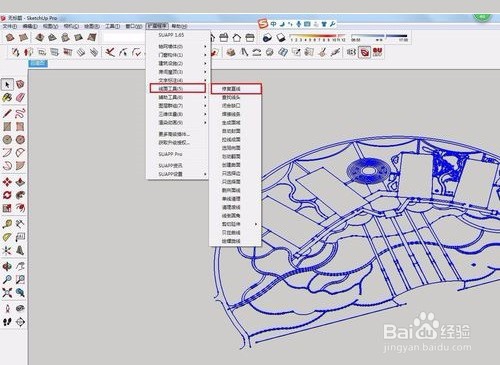Pick the Paint Bucket tool

click(7, 97)
